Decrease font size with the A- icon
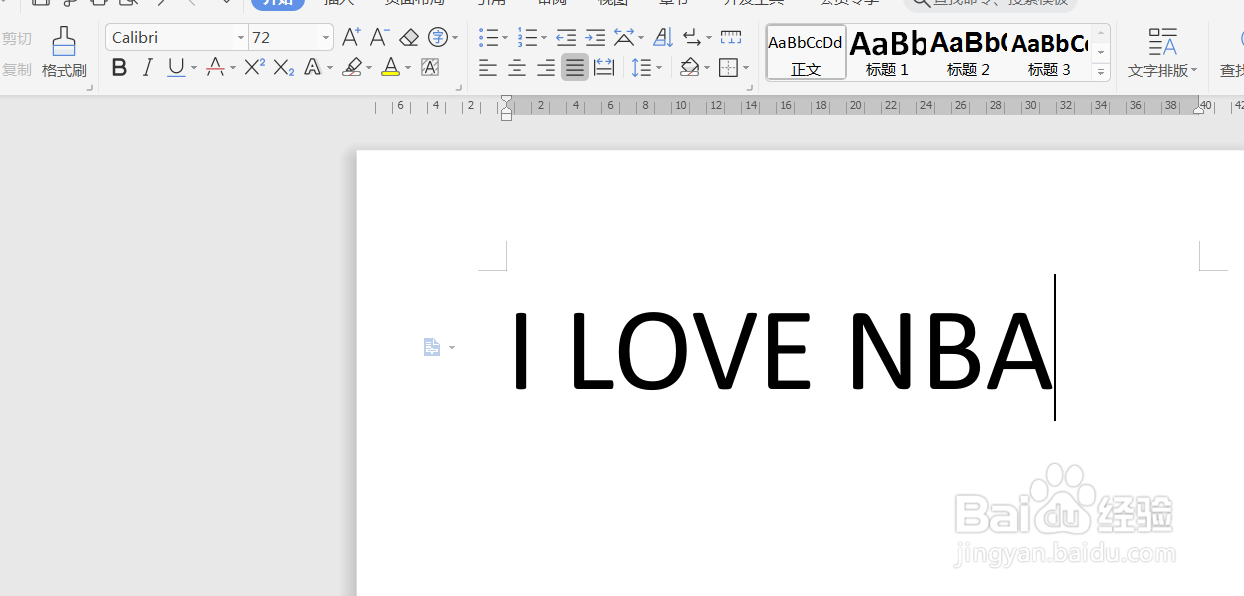Screen dimensions: 1244x596 point(379,38)
